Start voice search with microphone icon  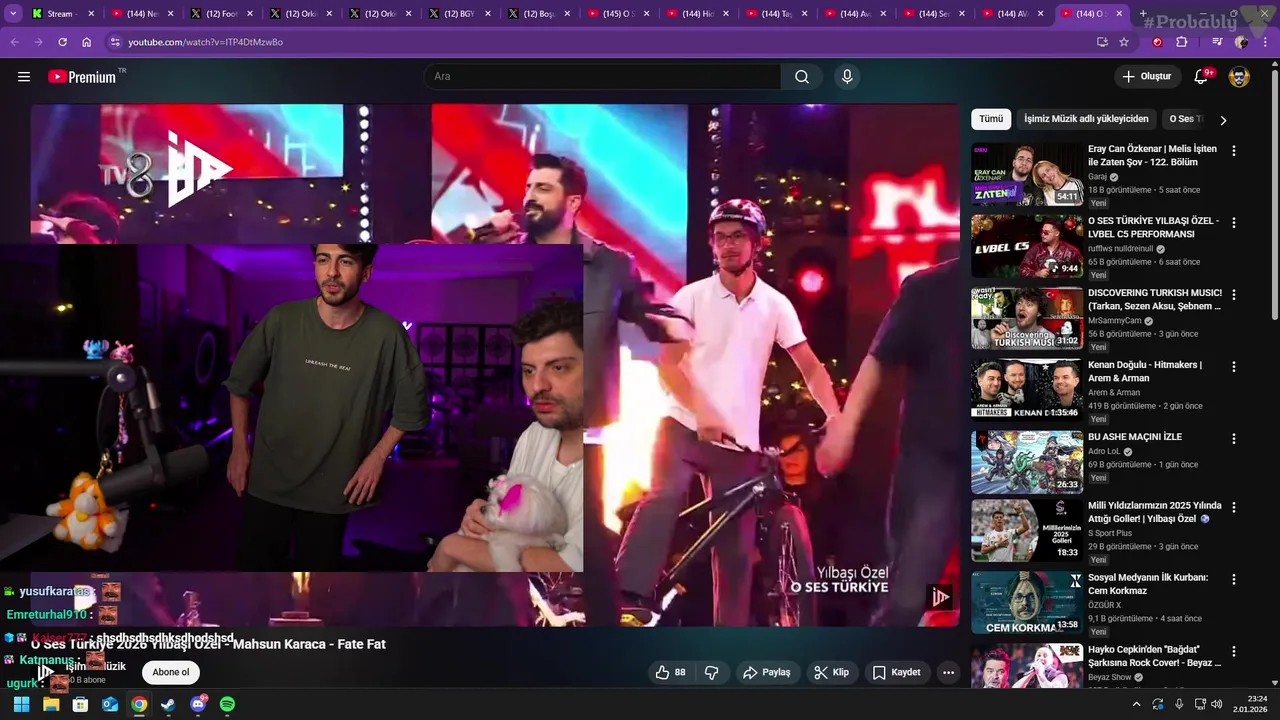pyautogui.click(x=847, y=77)
